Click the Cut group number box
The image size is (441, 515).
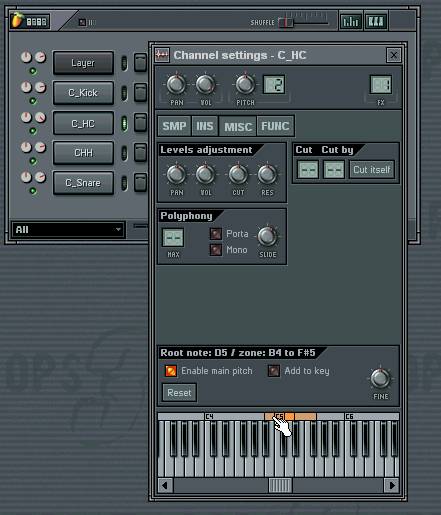tap(308, 170)
